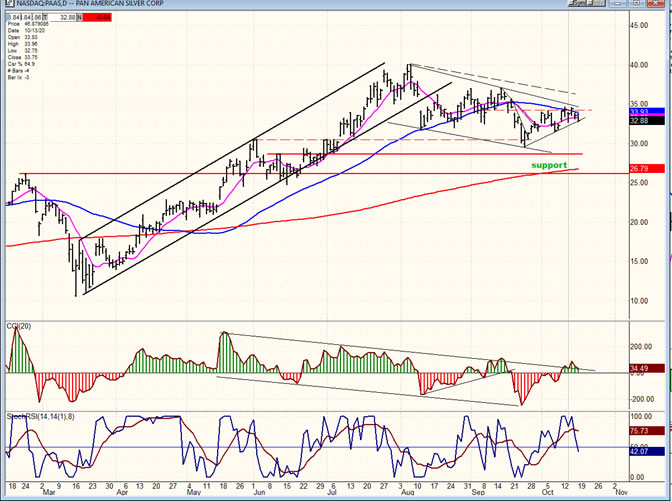The image size is (672, 501).
Task: Minimize the PAAS chart window
Action: coord(618,3)
